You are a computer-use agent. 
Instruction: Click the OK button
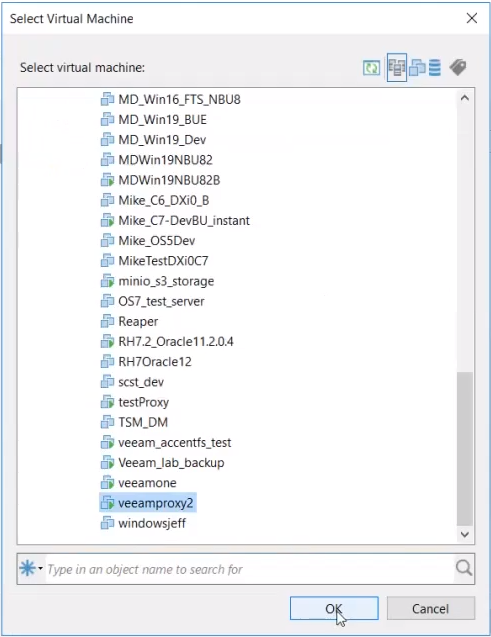334,608
